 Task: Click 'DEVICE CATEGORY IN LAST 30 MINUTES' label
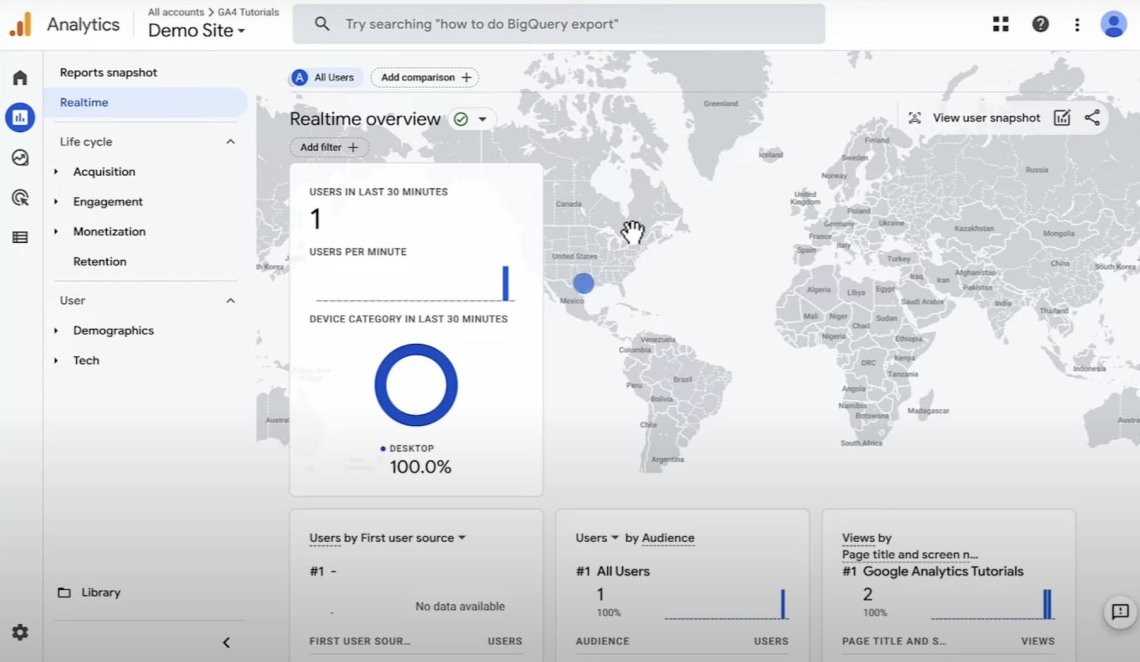(x=408, y=319)
